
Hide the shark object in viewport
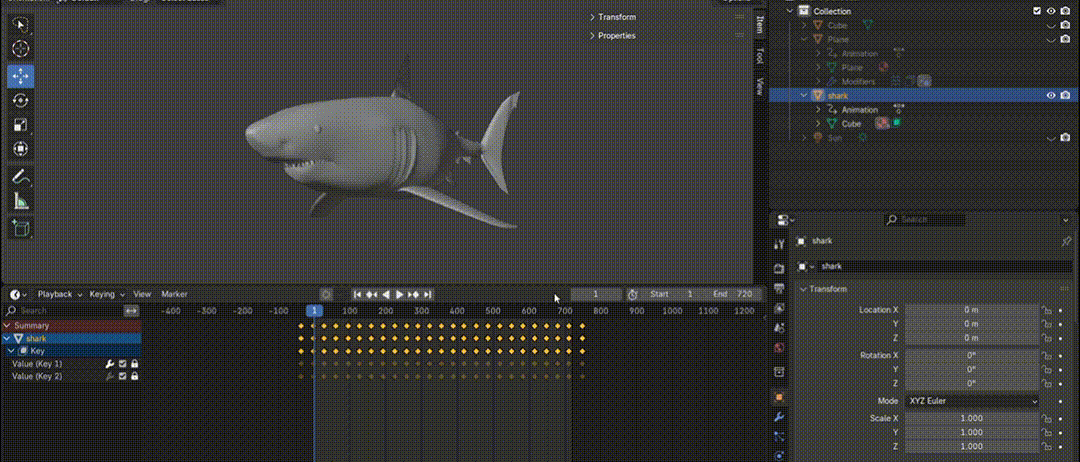pyautogui.click(x=1051, y=96)
